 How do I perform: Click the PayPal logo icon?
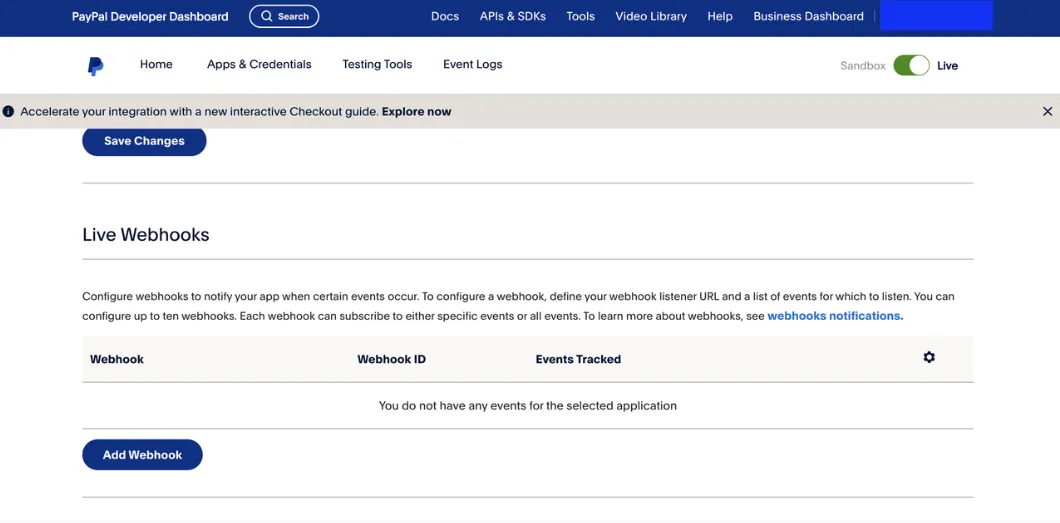tap(95, 66)
